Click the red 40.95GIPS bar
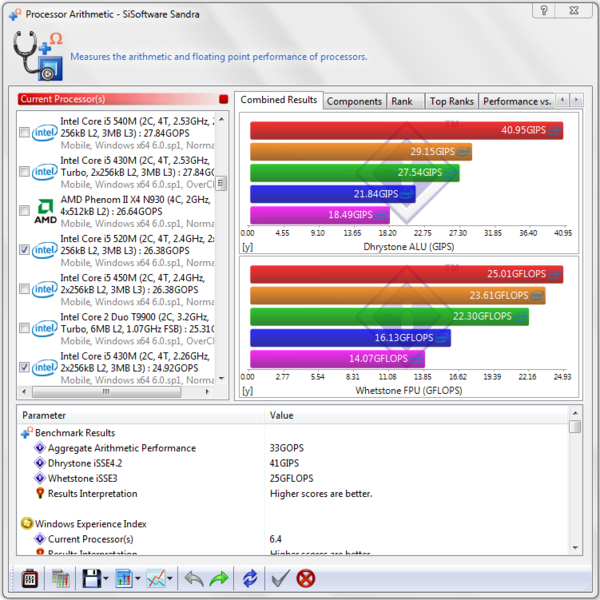The image size is (600, 600). click(x=406, y=130)
